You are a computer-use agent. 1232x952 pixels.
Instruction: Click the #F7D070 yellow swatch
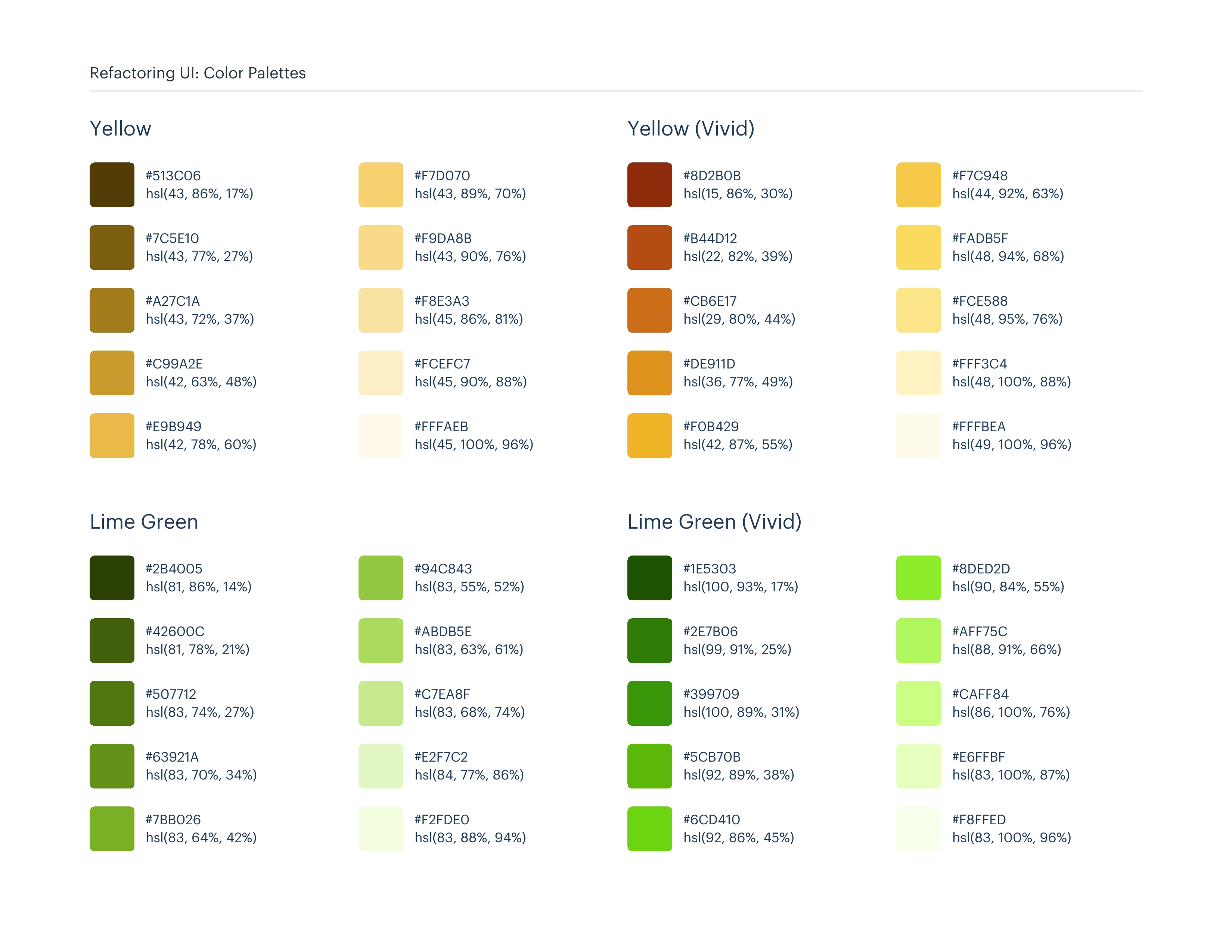[x=381, y=185]
